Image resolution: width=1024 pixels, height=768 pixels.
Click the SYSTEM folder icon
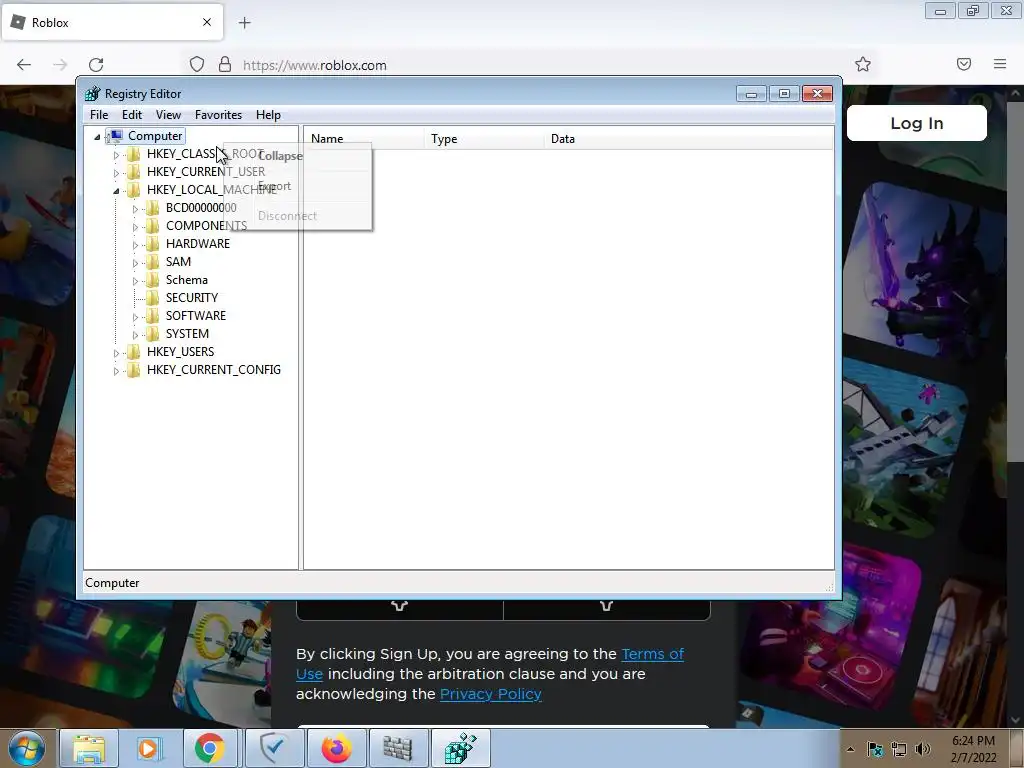point(152,334)
